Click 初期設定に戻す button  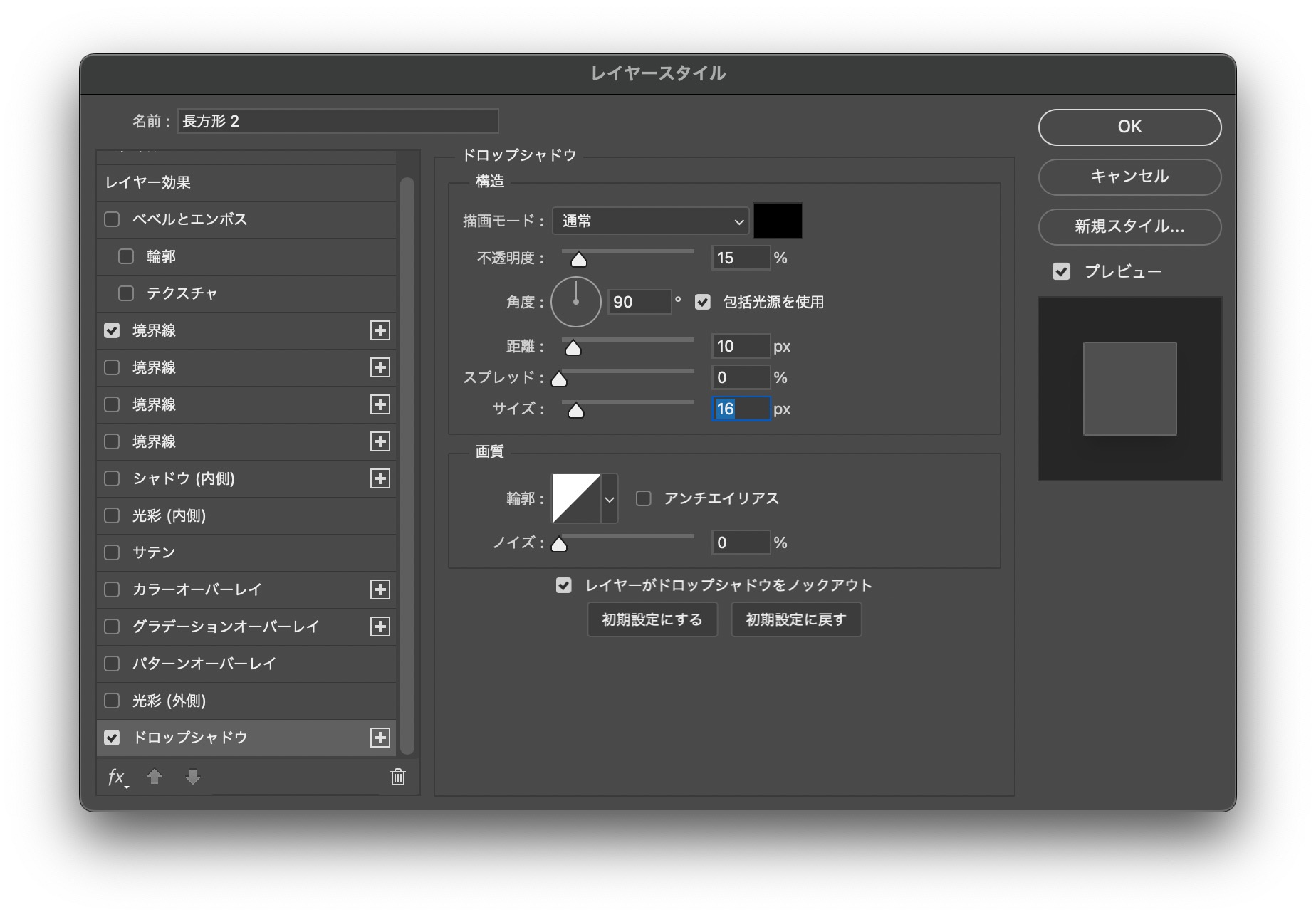tap(796, 619)
